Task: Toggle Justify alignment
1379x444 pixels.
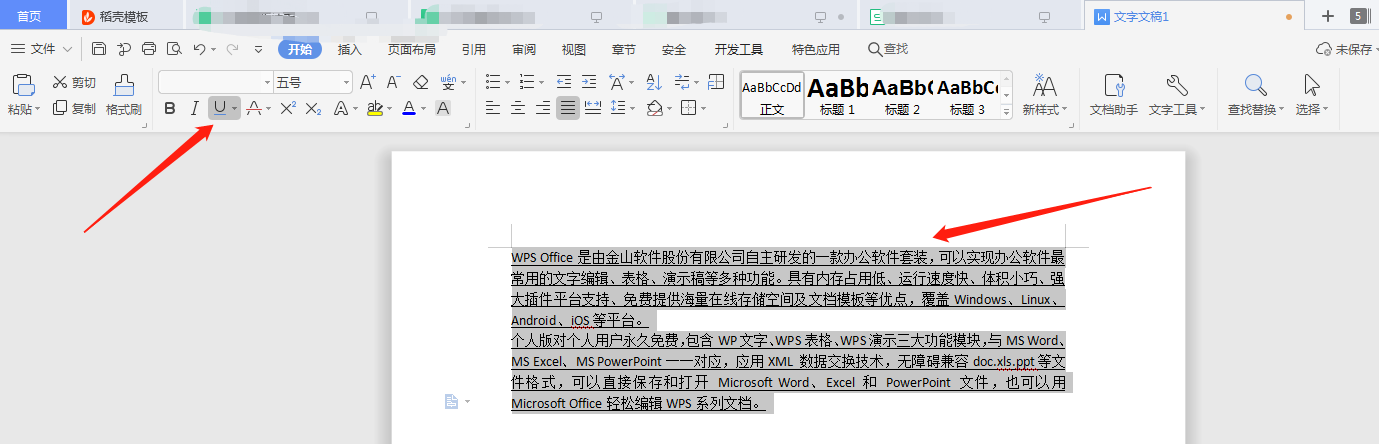Action: 568,108
